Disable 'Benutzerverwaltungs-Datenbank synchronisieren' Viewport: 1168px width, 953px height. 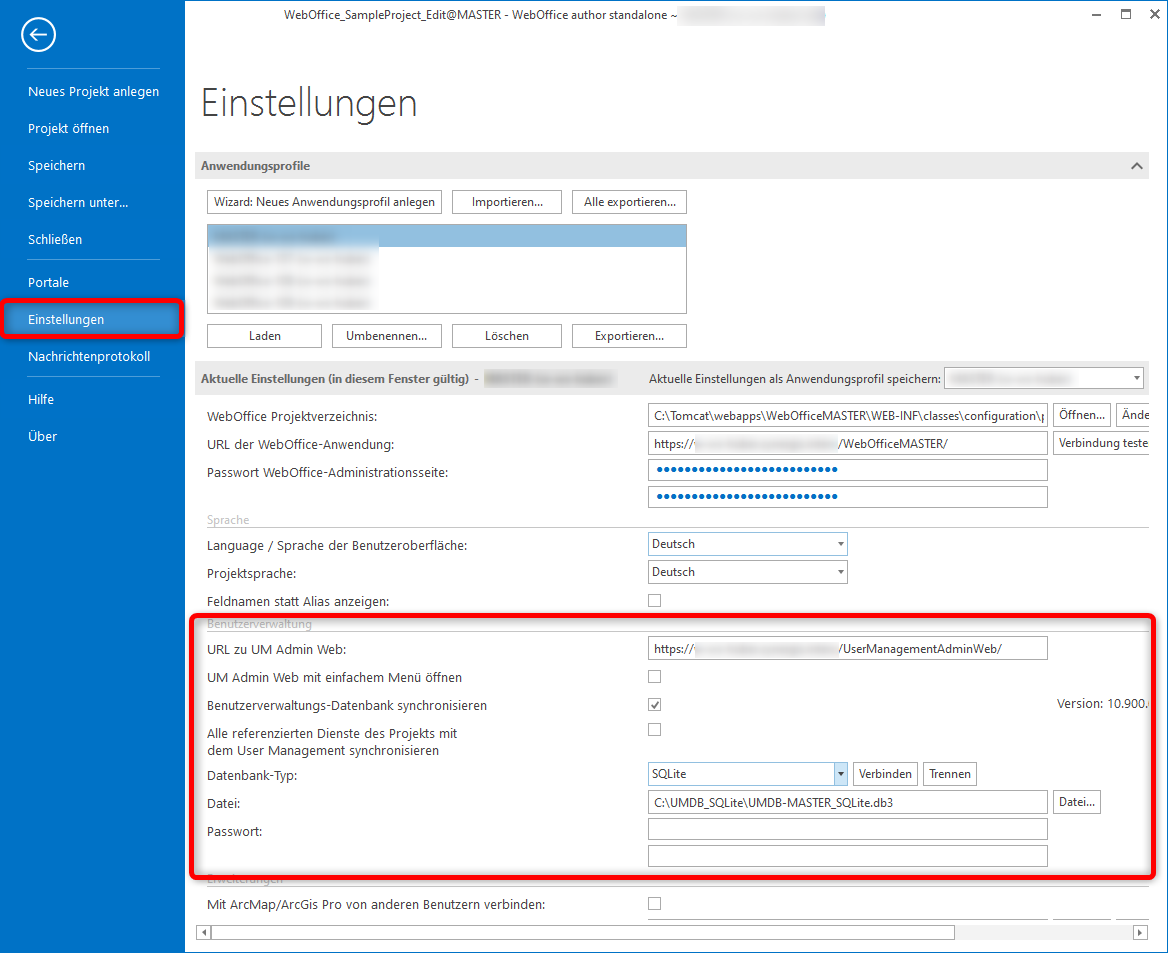tap(654, 704)
